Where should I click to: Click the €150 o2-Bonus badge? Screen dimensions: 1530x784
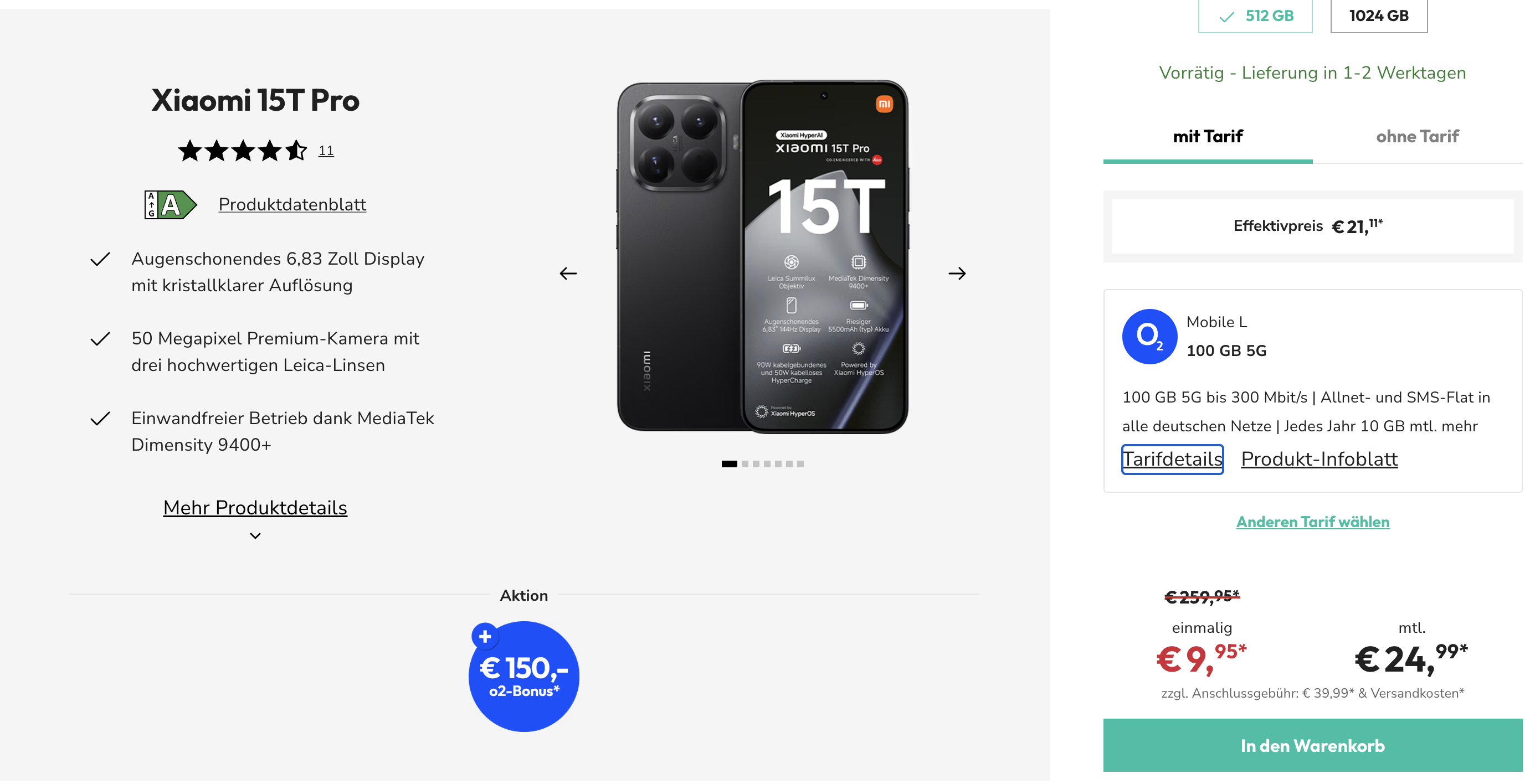[524, 677]
